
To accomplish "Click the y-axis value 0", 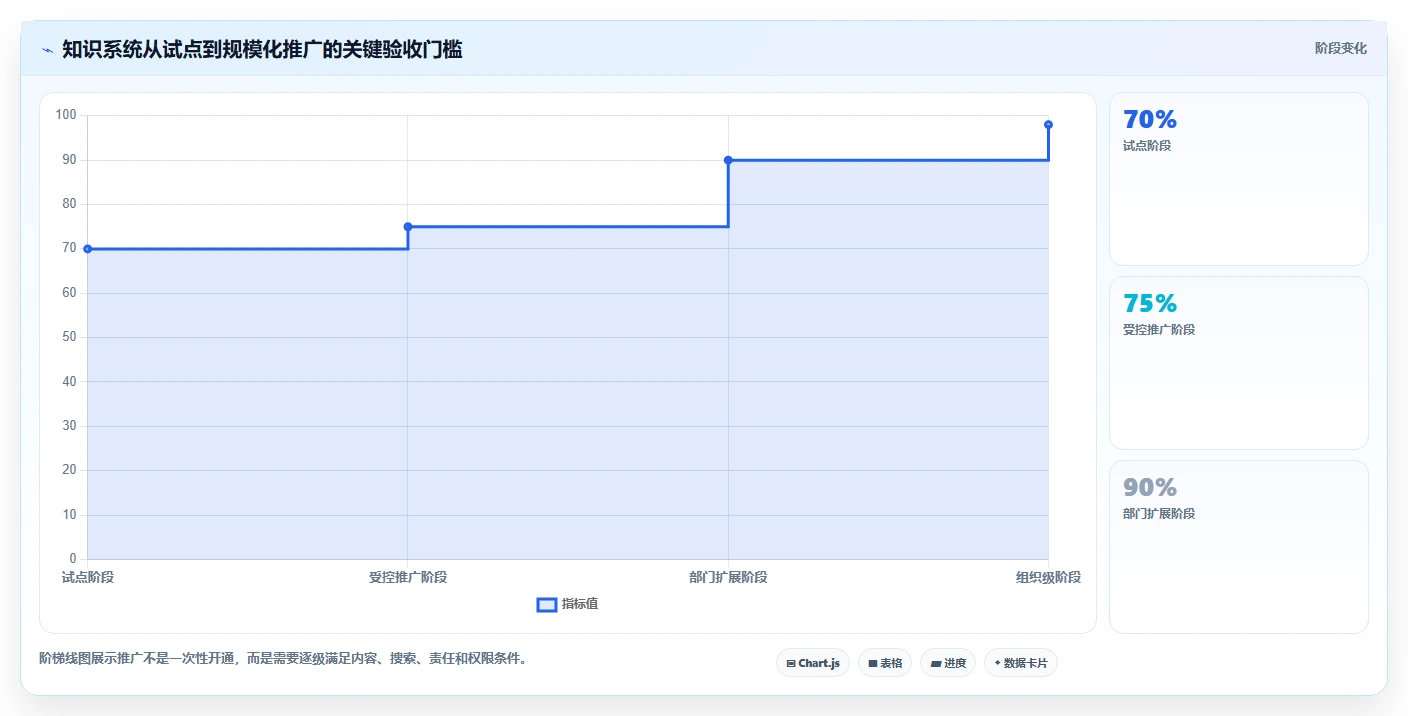I will [73, 558].
